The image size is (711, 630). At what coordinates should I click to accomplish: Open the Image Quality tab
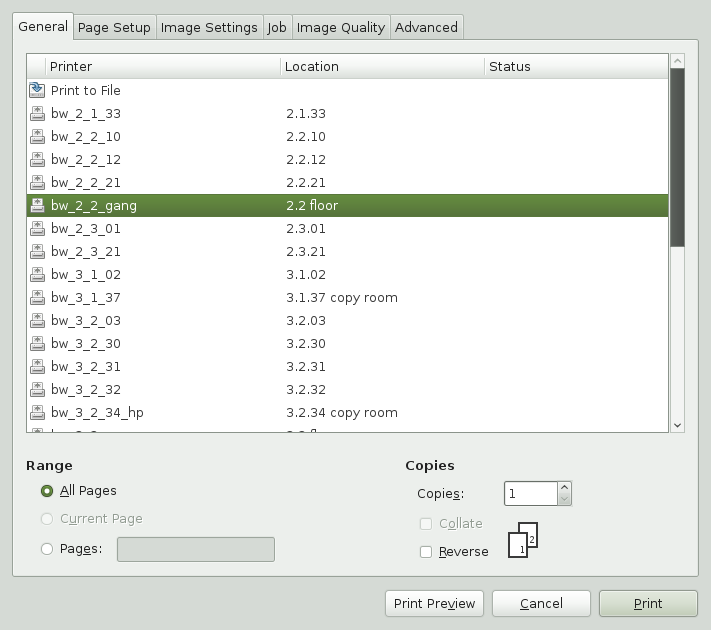(341, 28)
